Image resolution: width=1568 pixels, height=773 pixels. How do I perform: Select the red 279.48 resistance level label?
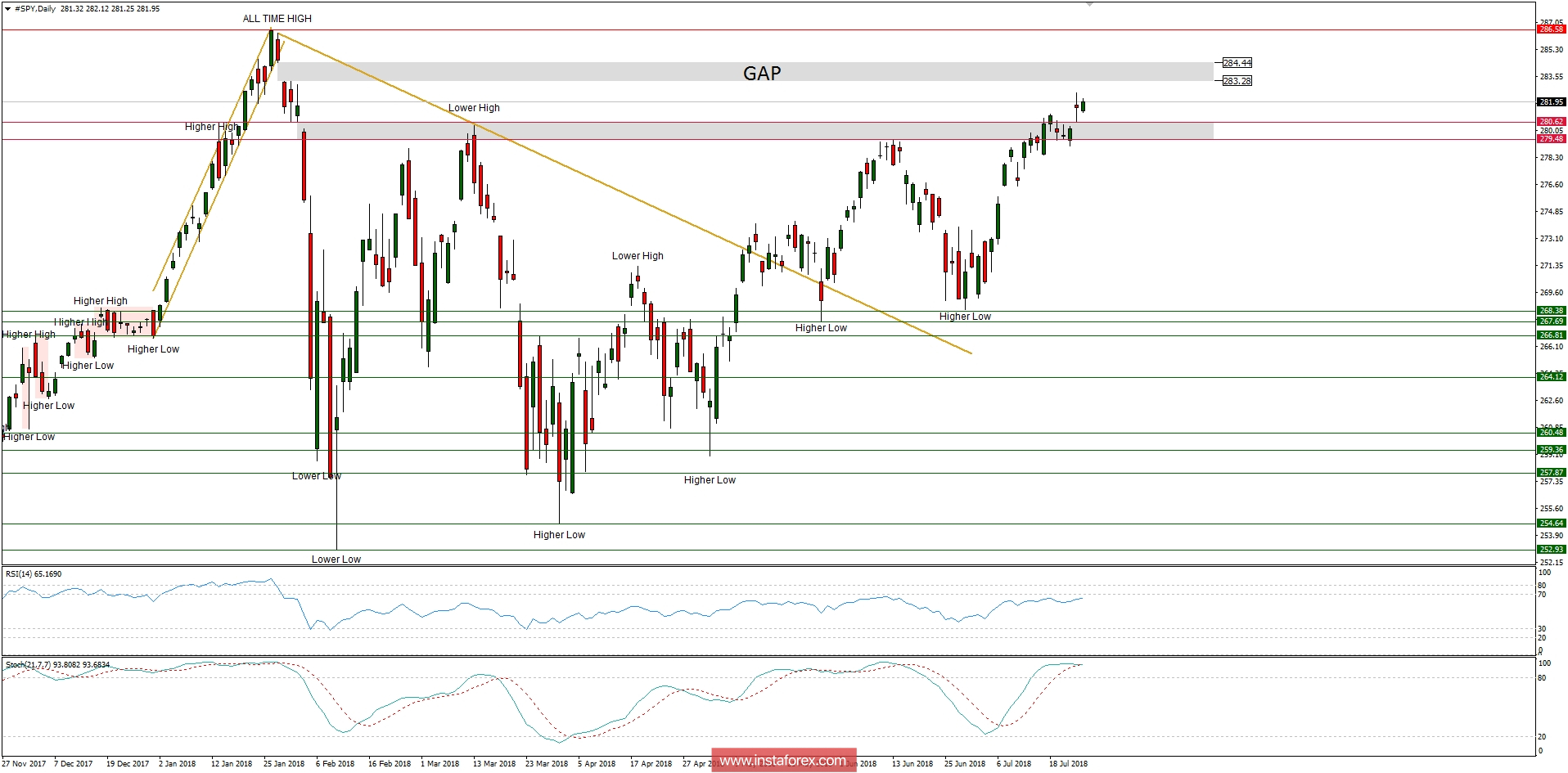click(1551, 138)
